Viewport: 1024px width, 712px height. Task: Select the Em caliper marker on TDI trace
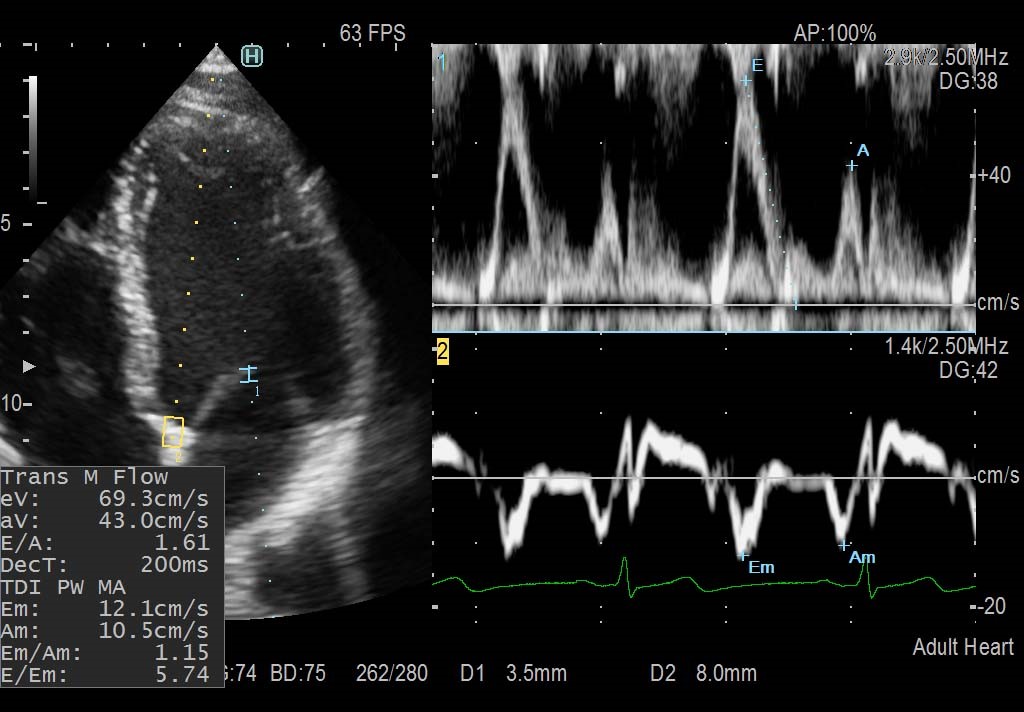pos(743,555)
